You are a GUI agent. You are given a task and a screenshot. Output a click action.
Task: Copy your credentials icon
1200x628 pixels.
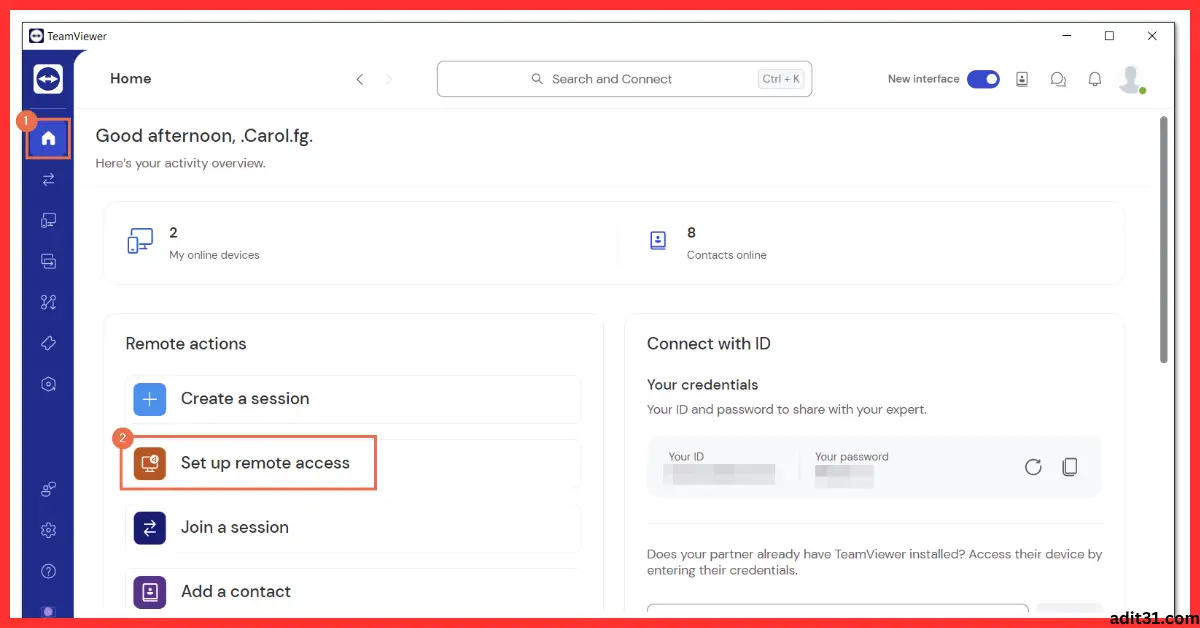tap(1070, 466)
